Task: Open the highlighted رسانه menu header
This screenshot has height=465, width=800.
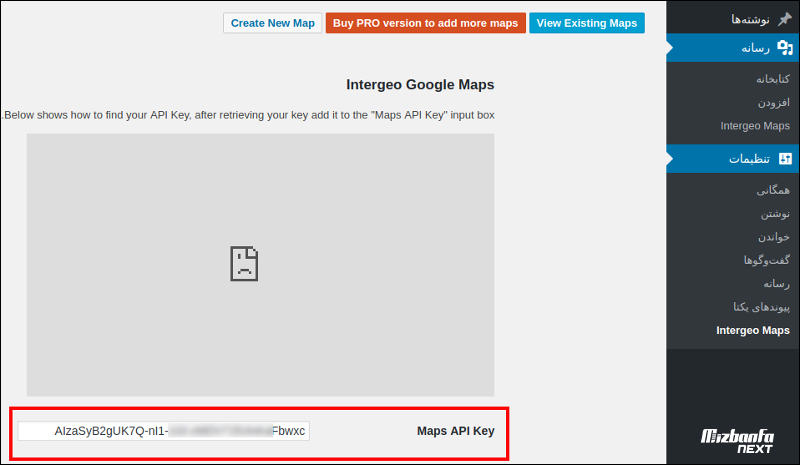Action: [x=733, y=48]
